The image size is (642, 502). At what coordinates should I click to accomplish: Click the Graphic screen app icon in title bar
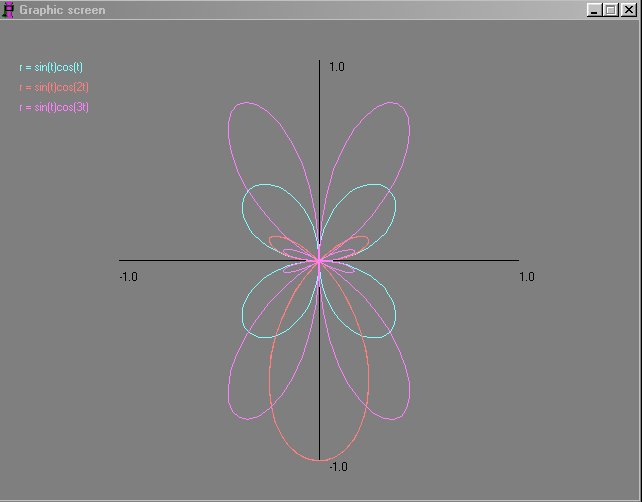coord(8,10)
